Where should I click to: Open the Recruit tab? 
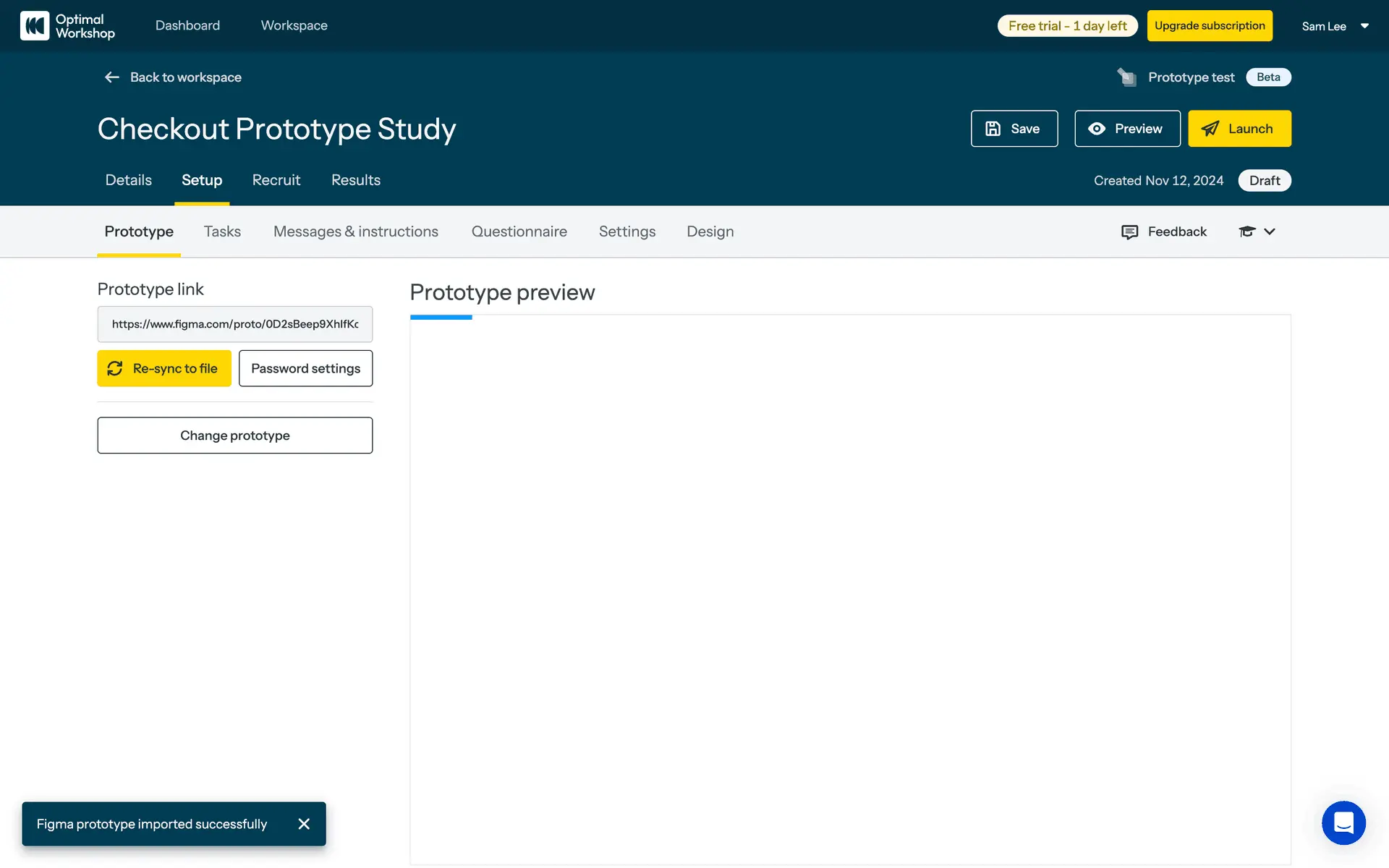point(276,180)
